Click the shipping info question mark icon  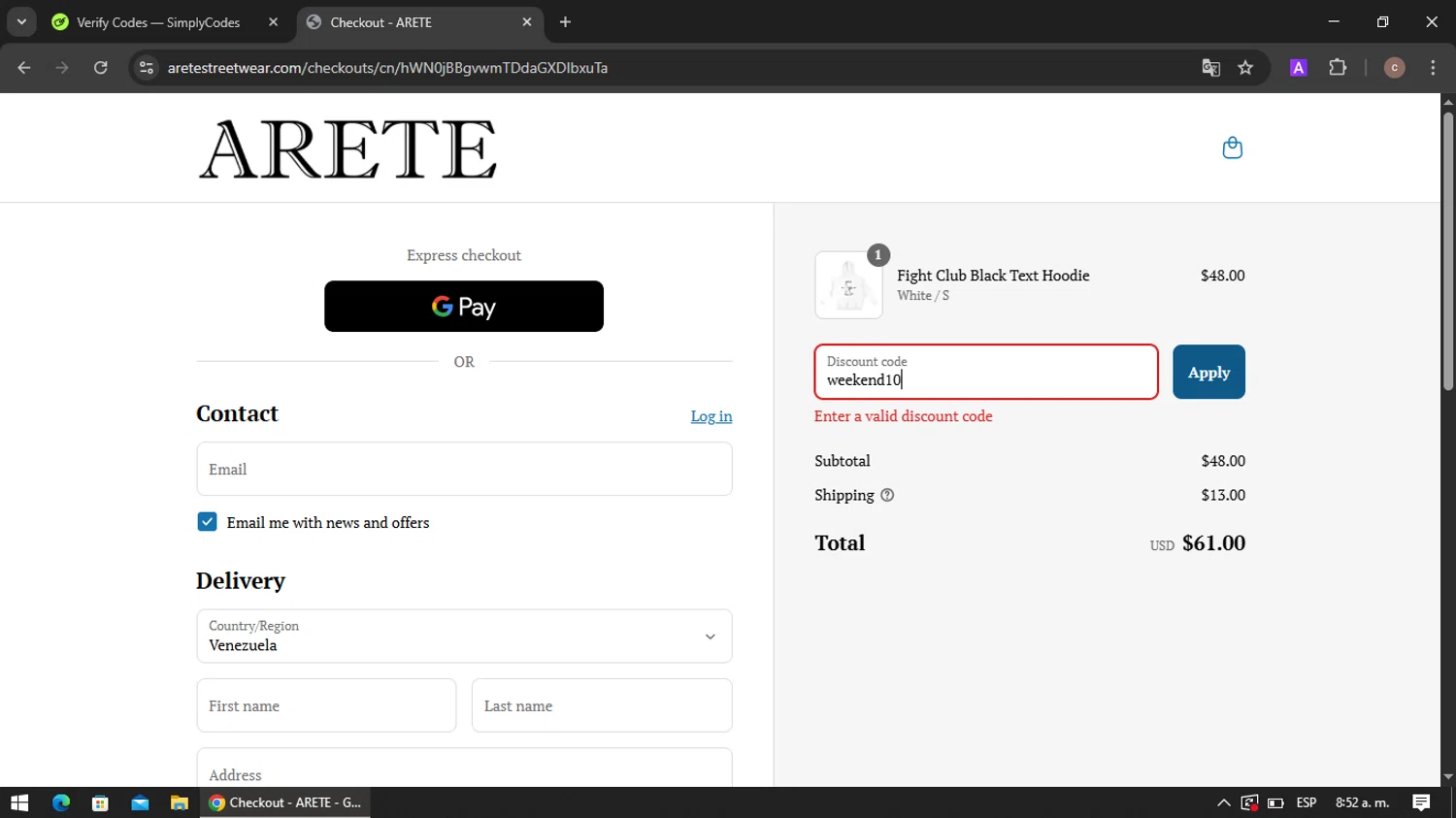coord(887,495)
